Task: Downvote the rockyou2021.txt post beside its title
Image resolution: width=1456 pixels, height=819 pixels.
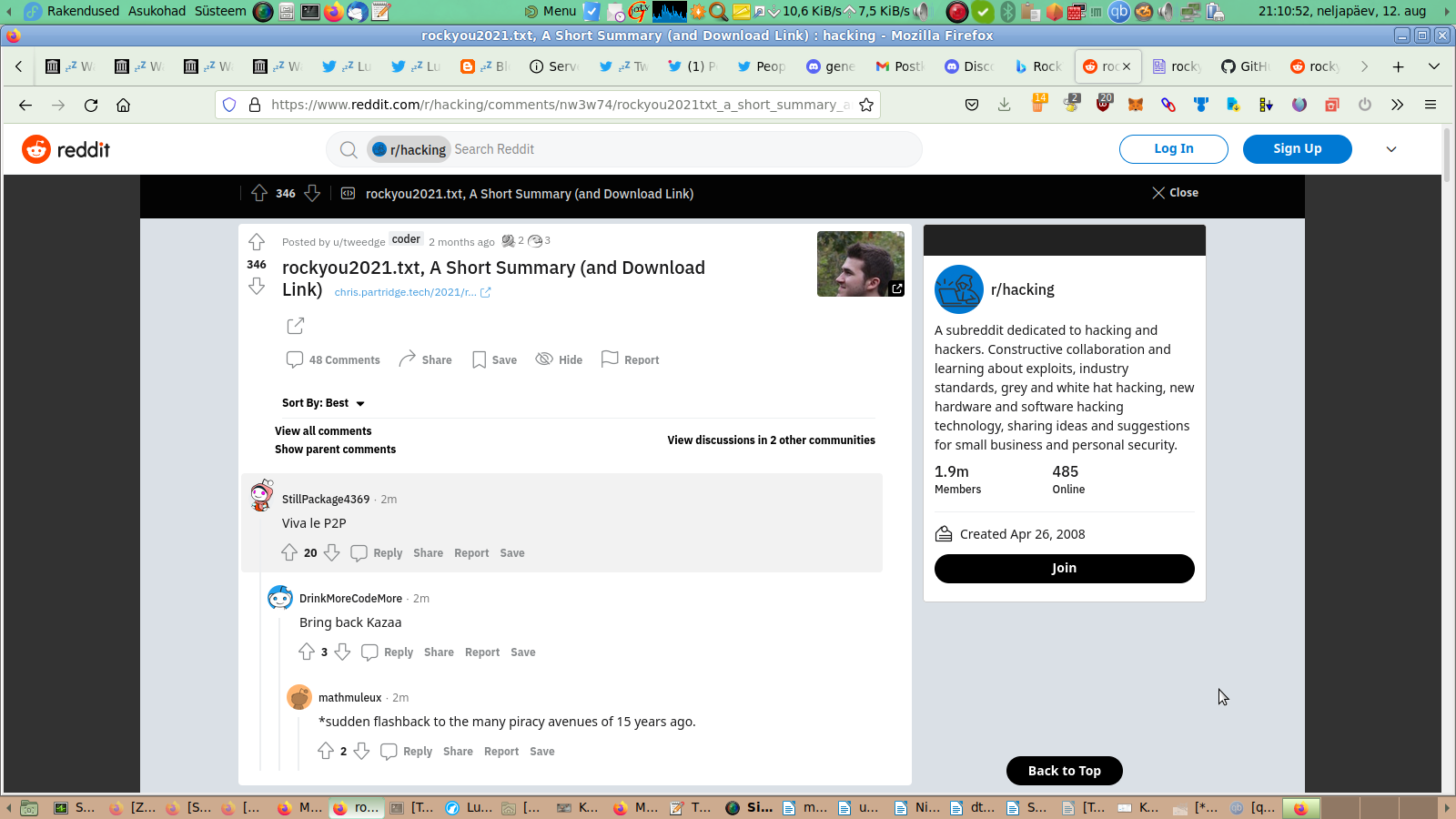Action: click(x=257, y=287)
